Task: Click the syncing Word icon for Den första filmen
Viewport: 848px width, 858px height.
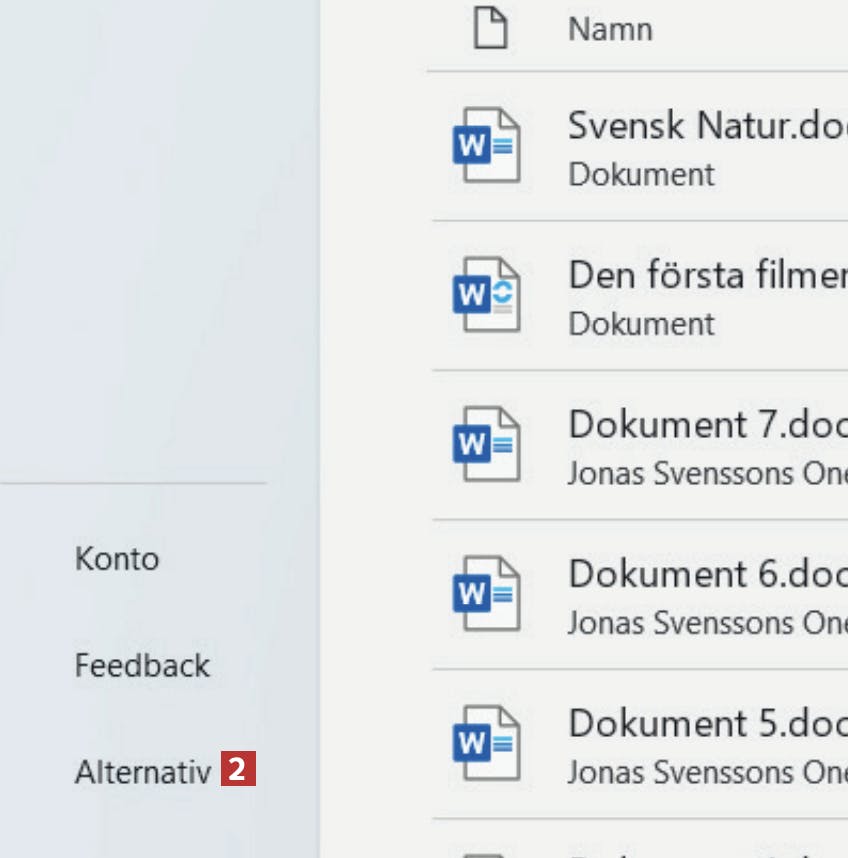Action: 486,295
